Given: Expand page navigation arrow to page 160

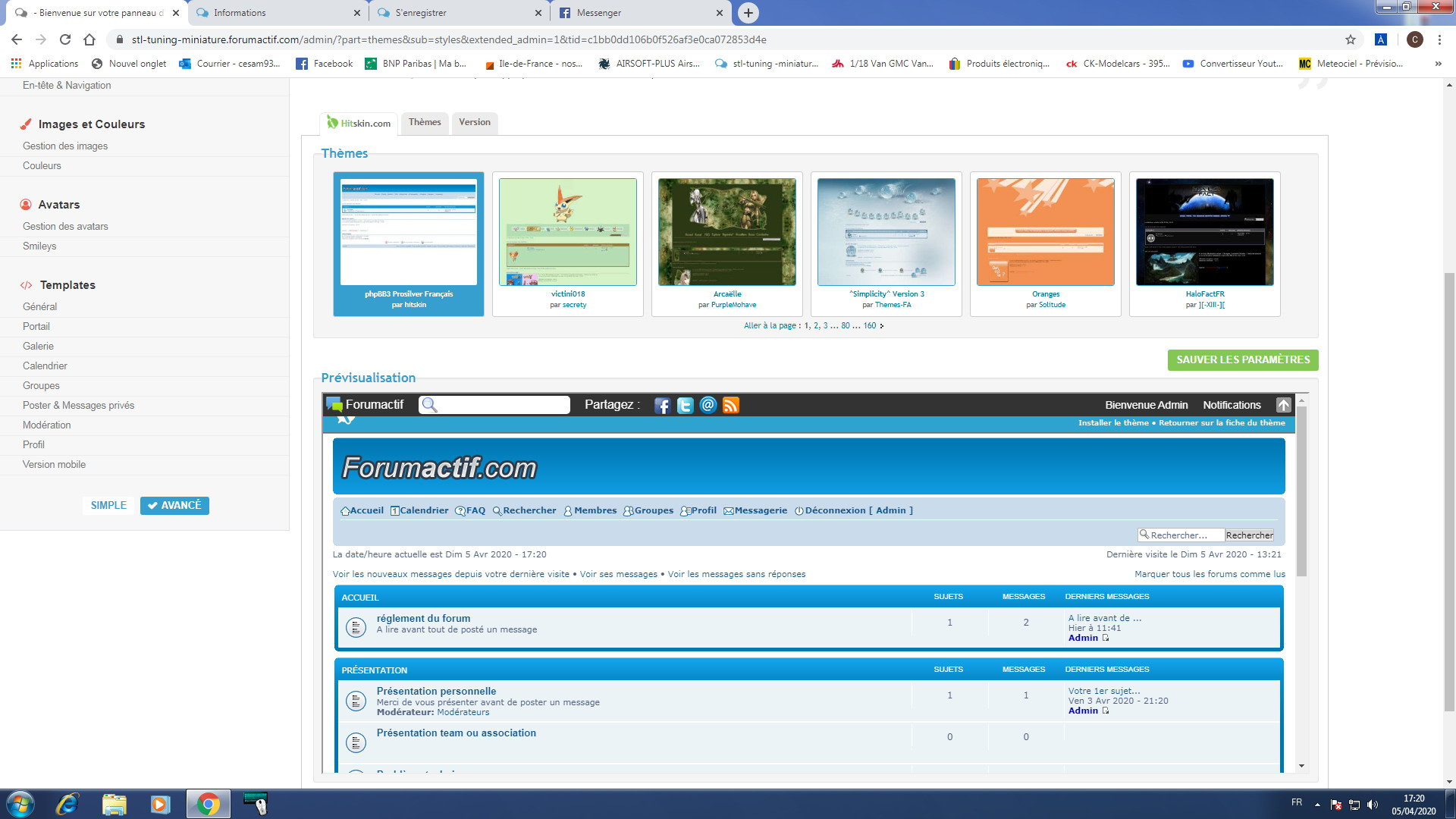Looking at the screenshot, I should (880, 325).
